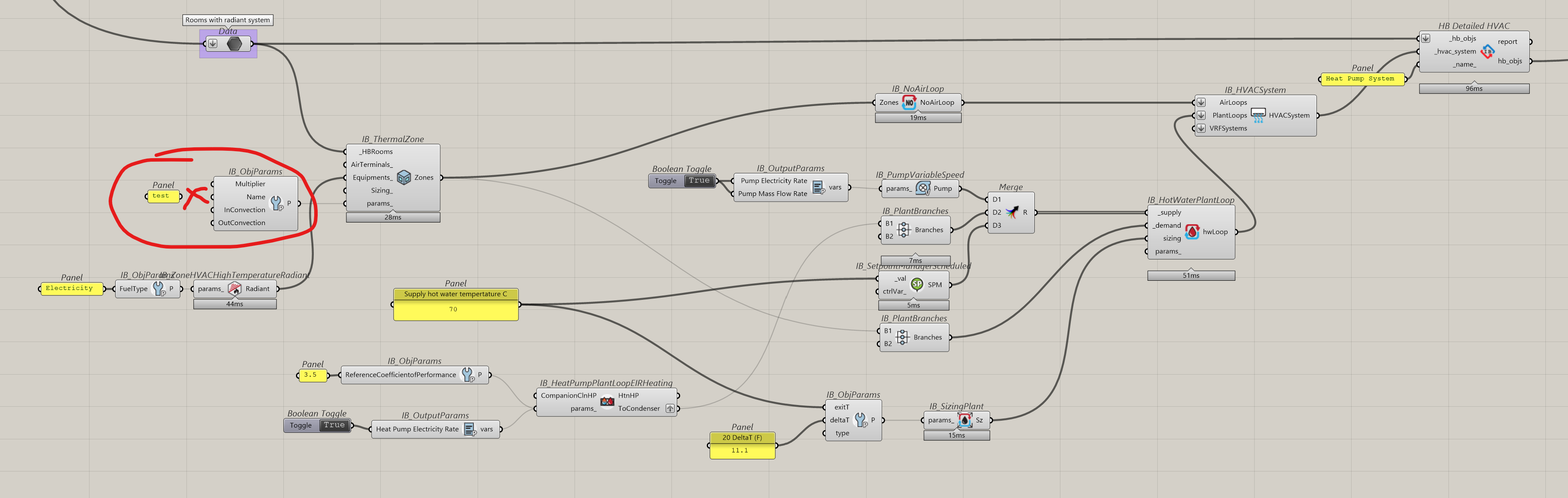This screenshot has height=498, width=1568.
Task: Select the 20 DeltaT (F) panel
Action: click(x=742, y=445)
